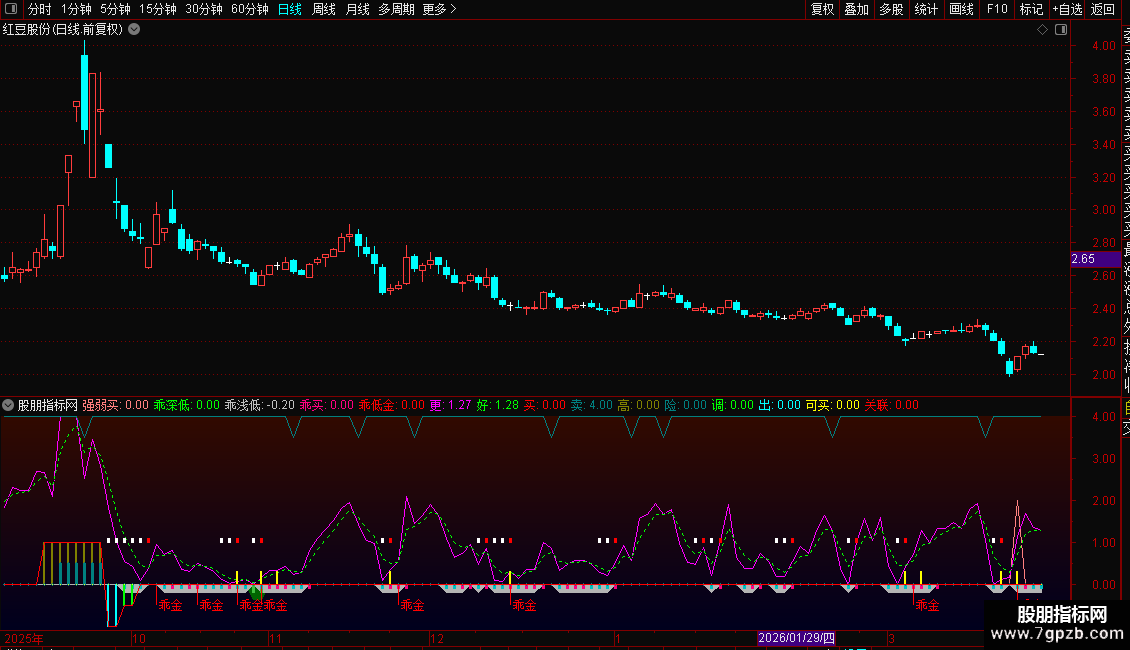Switch to 分时 intraday view
The height and width of the screenshot is (650, 1130).
[x=39, y=10]
